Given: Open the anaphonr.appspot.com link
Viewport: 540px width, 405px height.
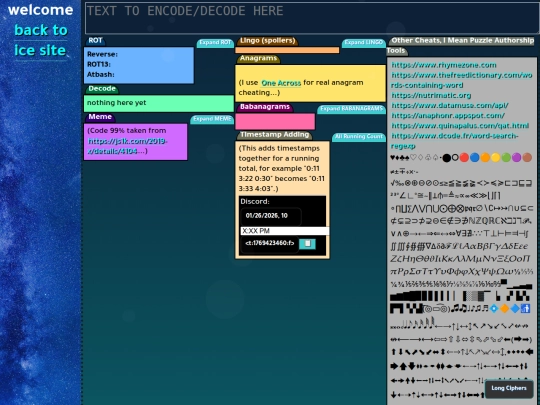Looking at the screenshot, I should (448, 116).
